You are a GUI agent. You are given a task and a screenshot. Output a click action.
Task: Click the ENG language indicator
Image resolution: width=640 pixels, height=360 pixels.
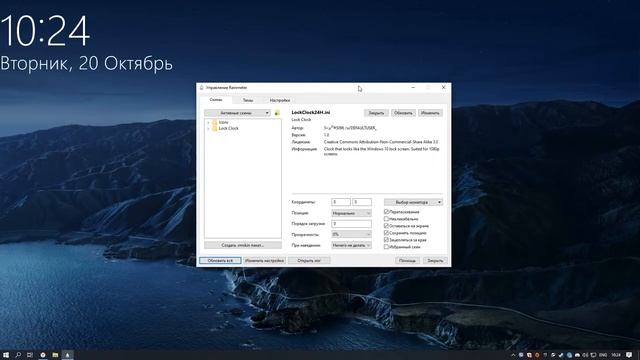pos(603,355)
